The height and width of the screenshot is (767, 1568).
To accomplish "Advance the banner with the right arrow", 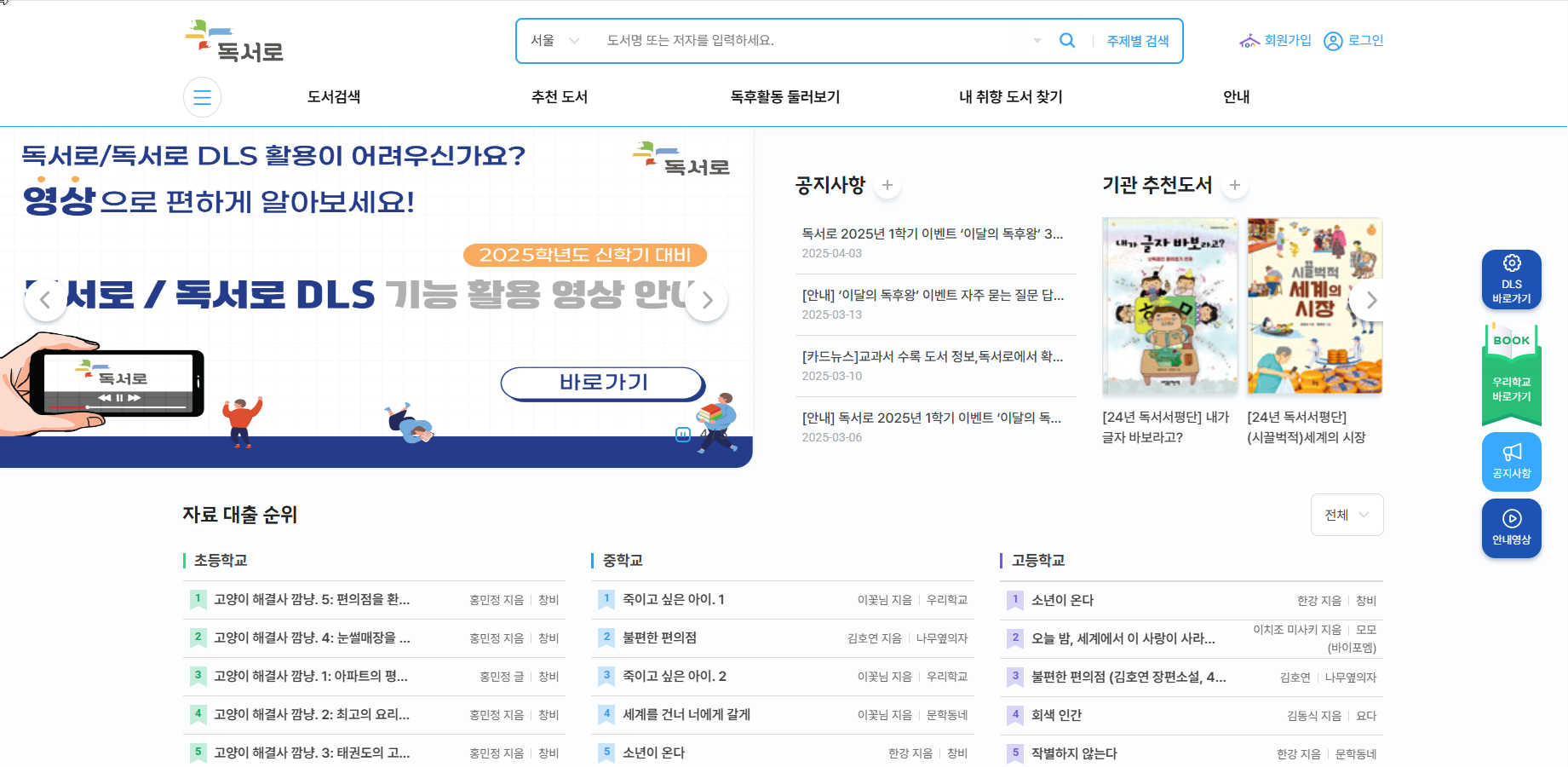I will [706, 300].
